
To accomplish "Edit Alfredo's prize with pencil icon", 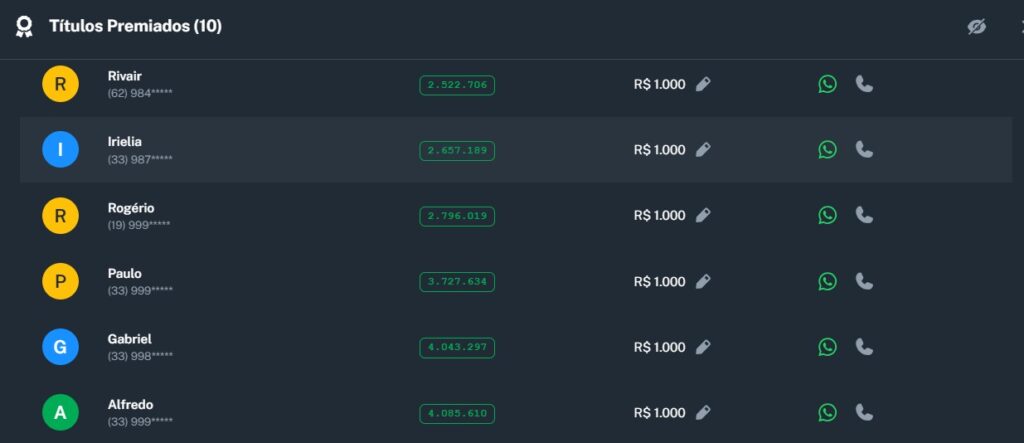I will [703, 413].
